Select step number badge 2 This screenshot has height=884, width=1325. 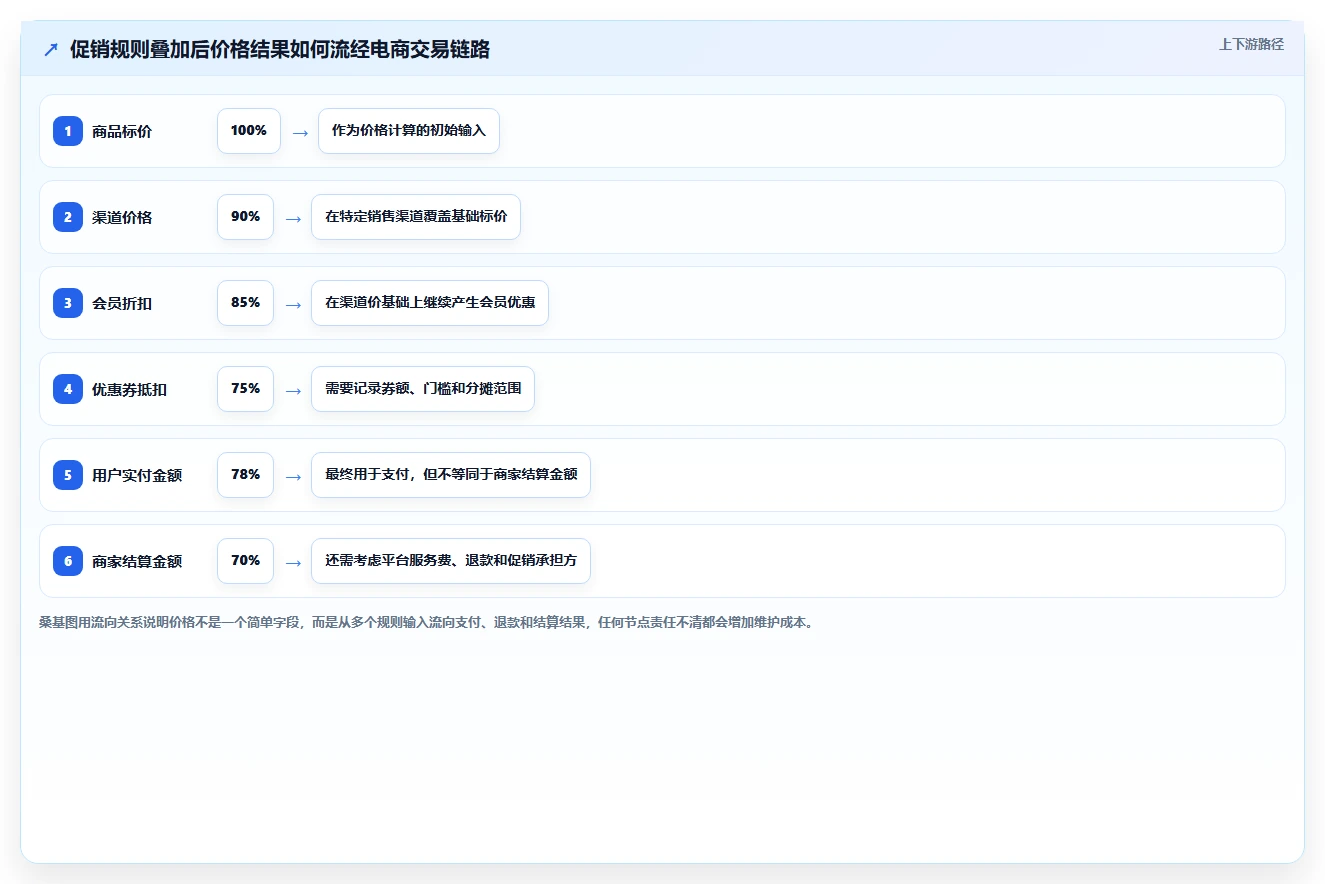(68, 217)
